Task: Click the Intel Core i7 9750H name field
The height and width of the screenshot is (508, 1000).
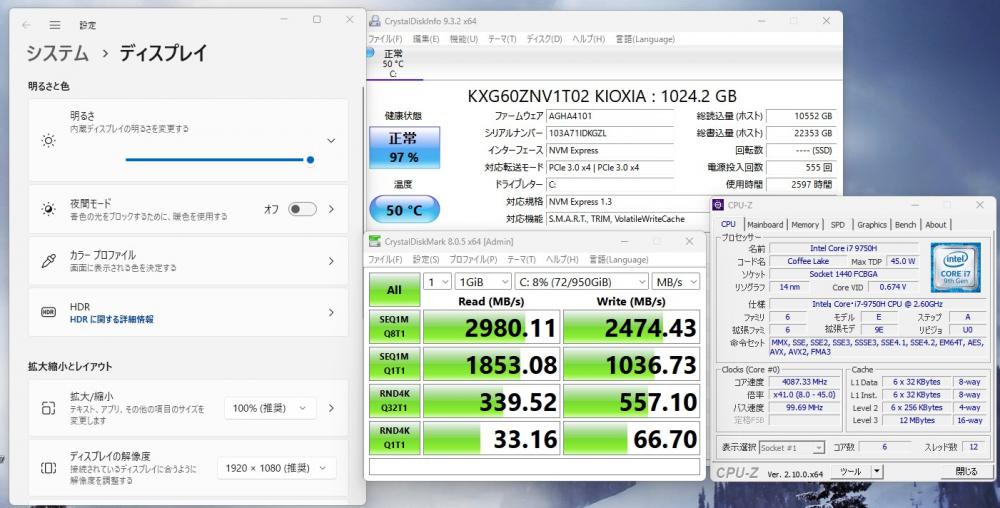Action: pos(843,248)
